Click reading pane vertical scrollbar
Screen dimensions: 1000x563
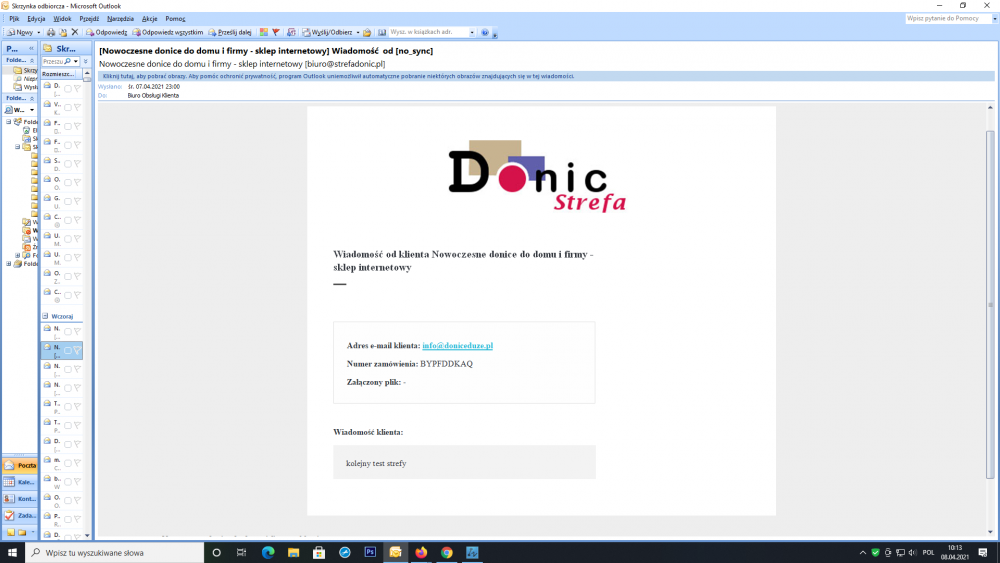click(990, 305)
